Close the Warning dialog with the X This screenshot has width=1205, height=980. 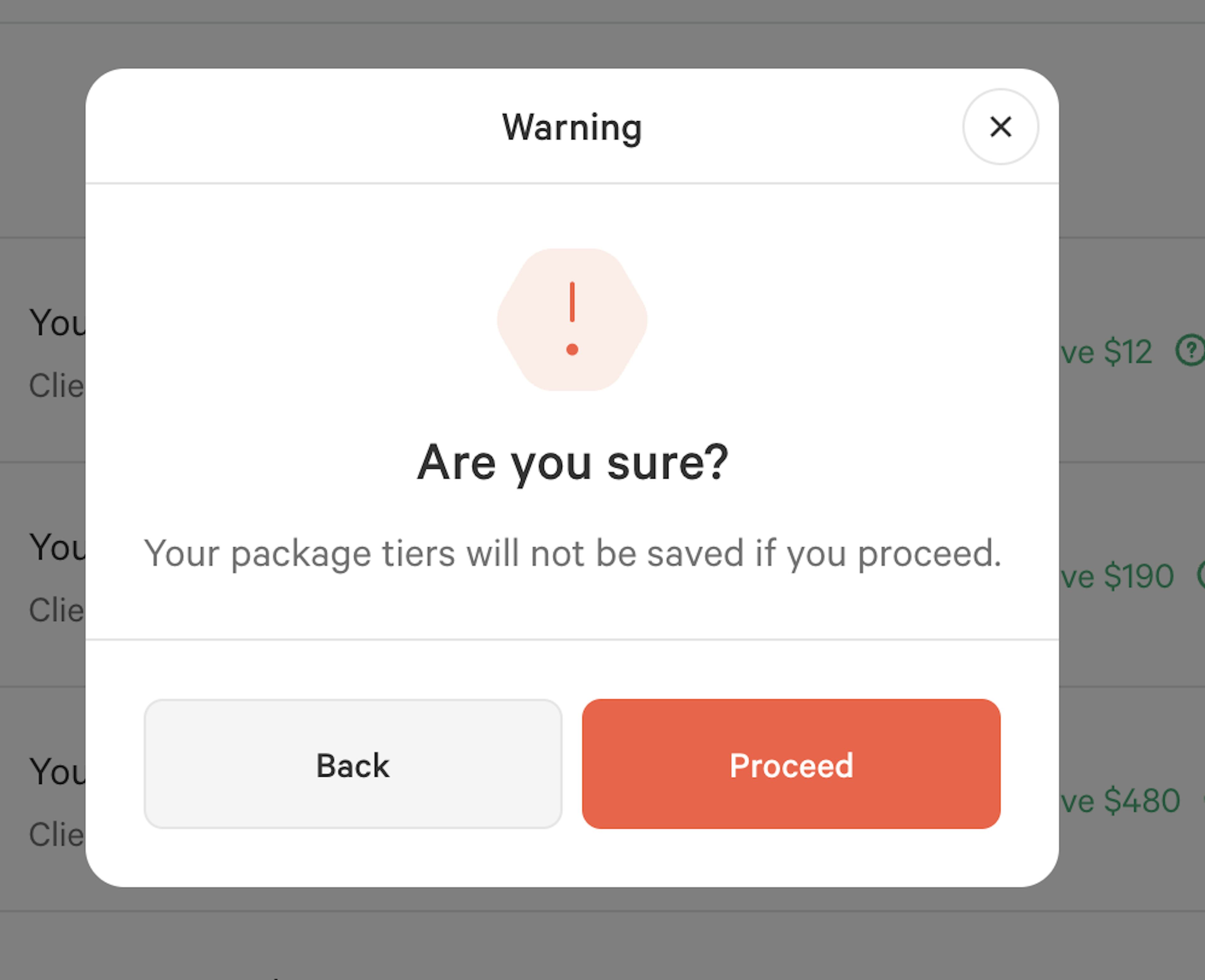tap(1000, 126)
